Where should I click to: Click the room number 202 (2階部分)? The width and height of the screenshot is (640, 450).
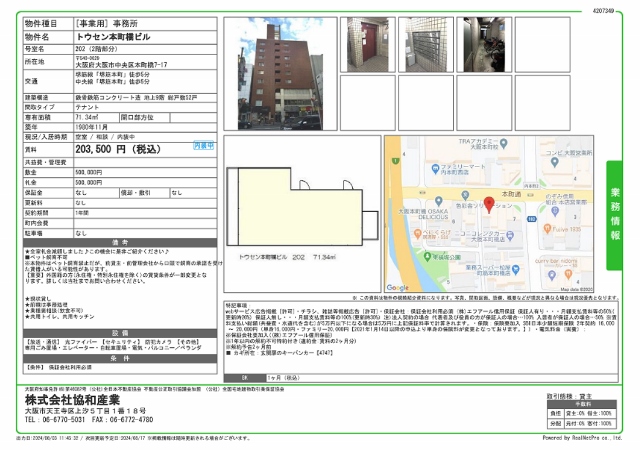(x=96, y=49)
